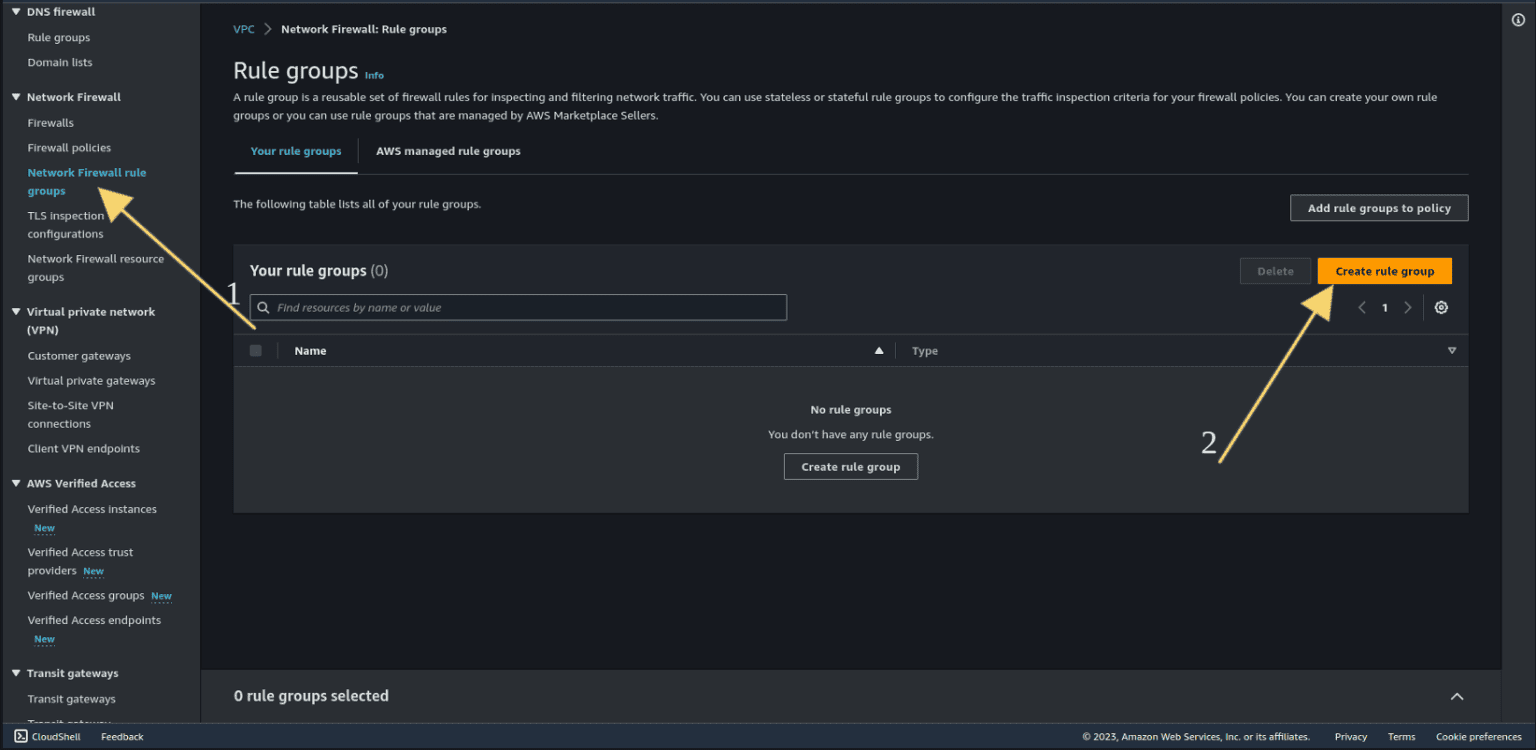The width and height of the screenshot is (1536, 750).
Task: Open the table preferences gear icon
Action: pos(1441,307)
